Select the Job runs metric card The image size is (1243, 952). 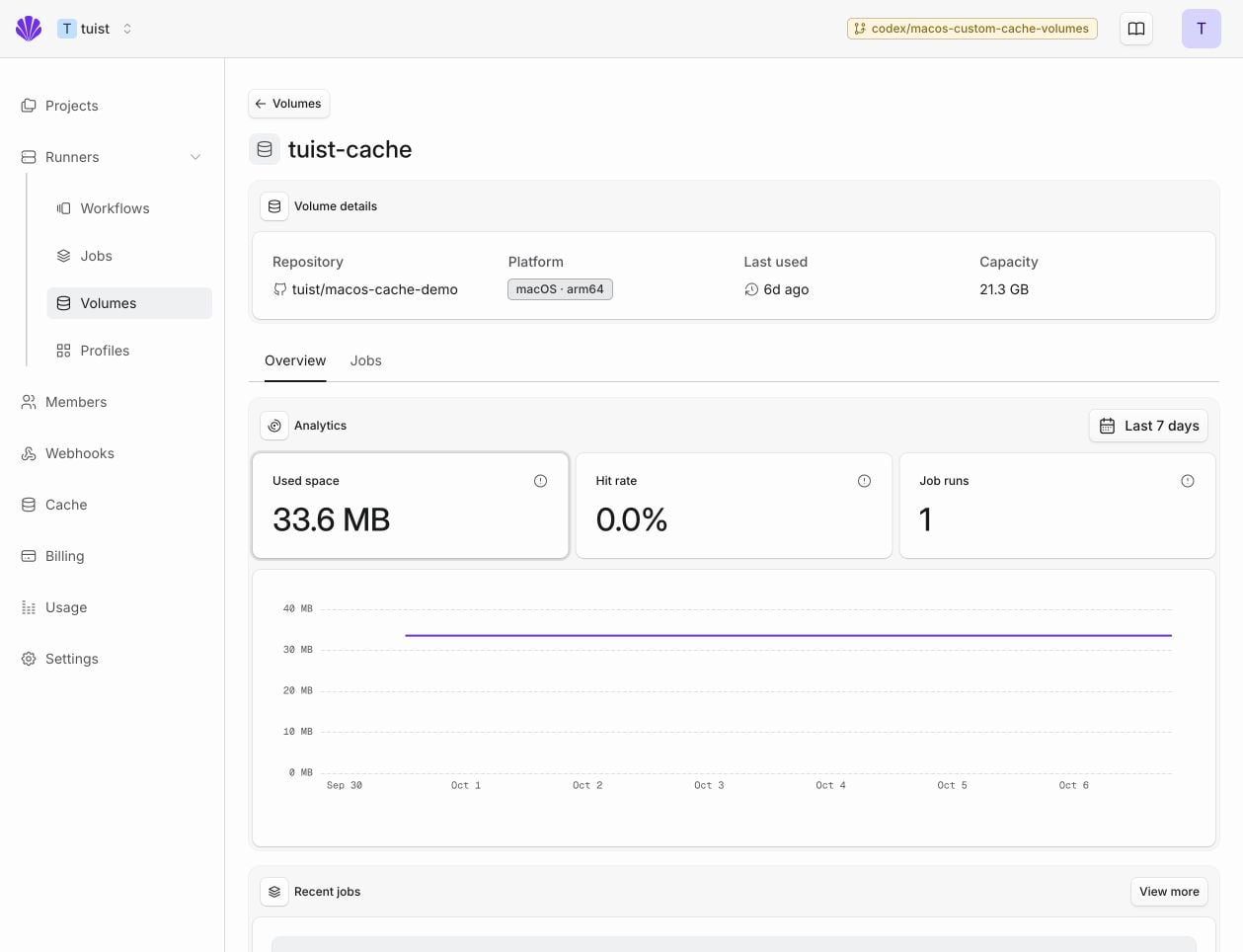(1057, 506)
